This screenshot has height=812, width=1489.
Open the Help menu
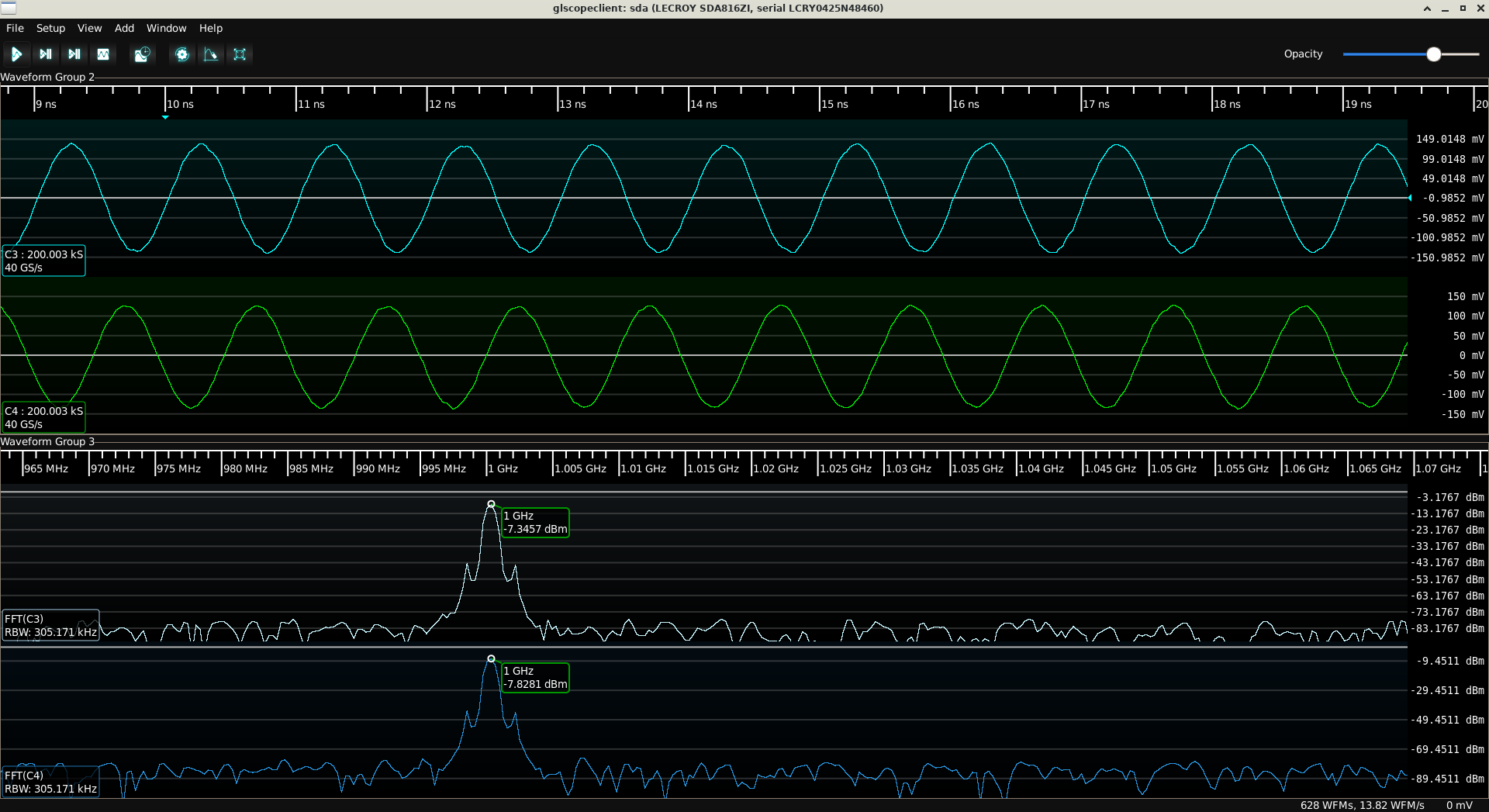(x=210, y=28)
